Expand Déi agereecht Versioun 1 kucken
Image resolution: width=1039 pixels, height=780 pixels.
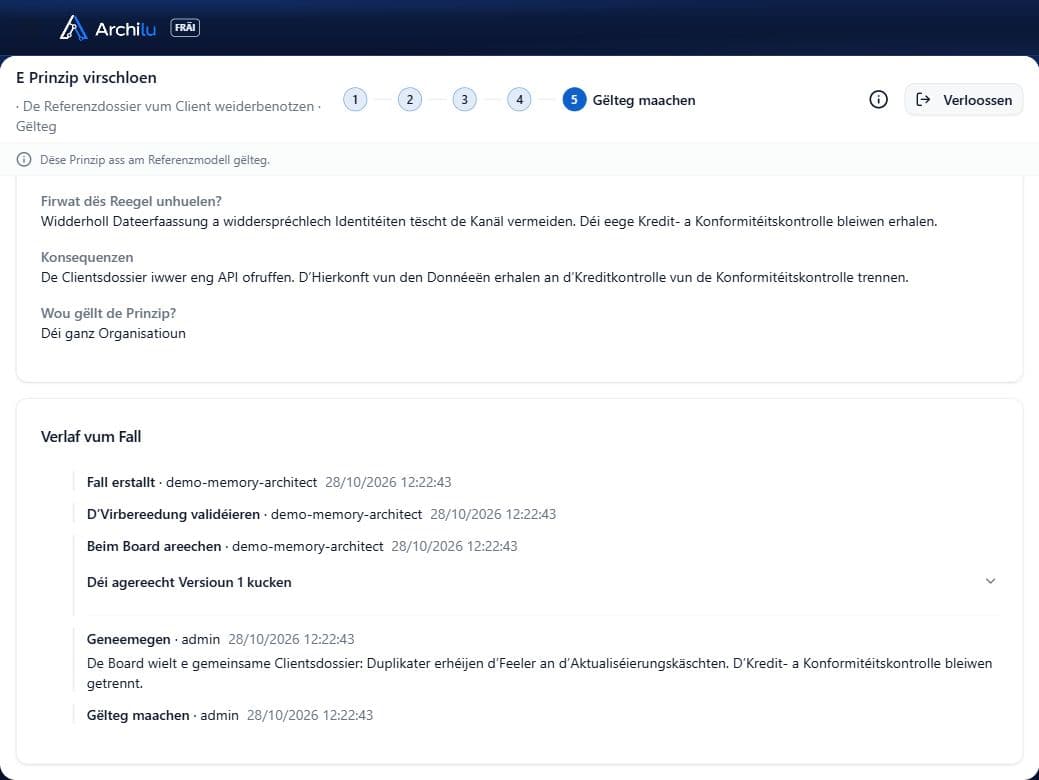(x=541, y=582)
